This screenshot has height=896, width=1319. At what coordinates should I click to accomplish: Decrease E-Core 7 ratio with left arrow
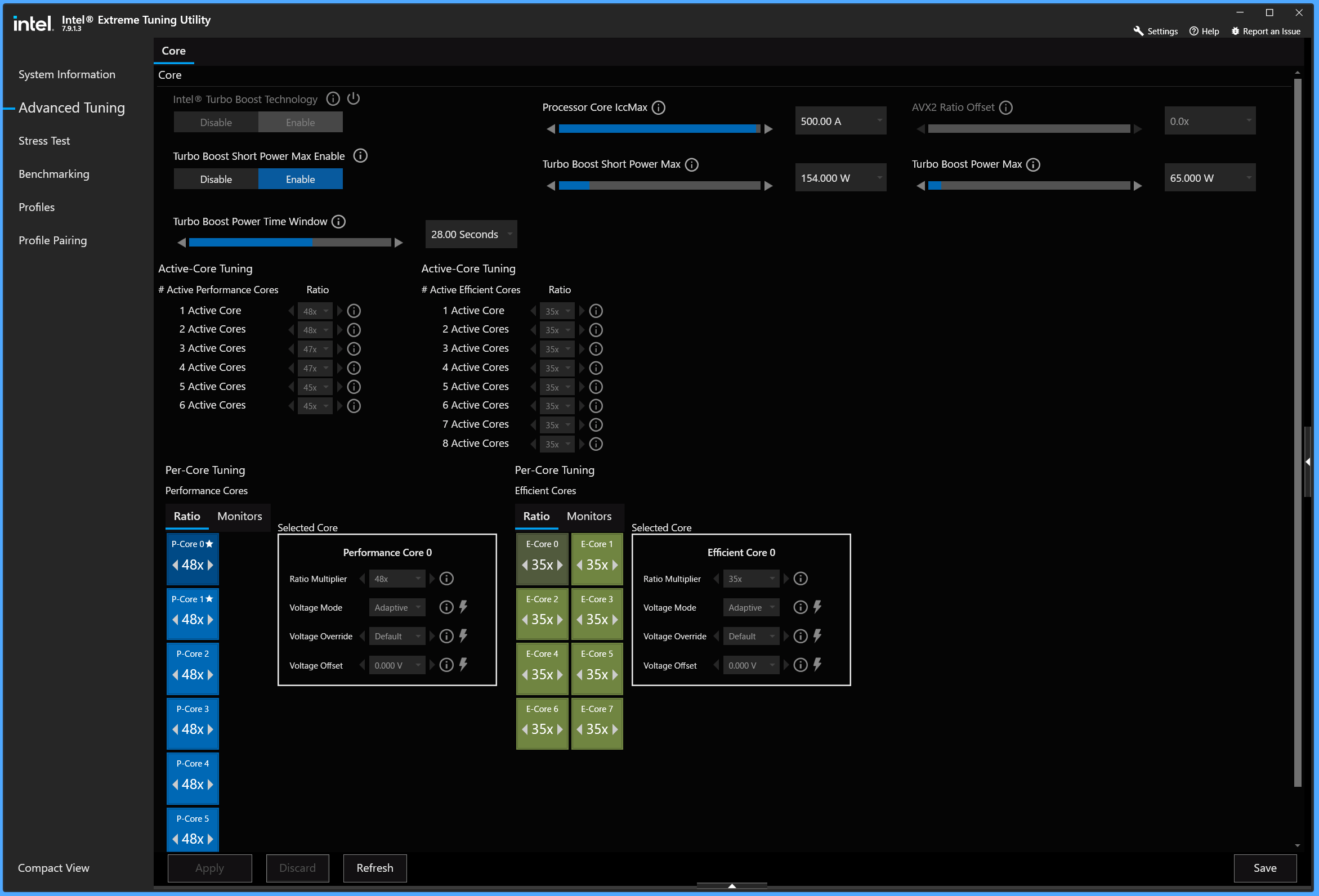click(579, 729)
